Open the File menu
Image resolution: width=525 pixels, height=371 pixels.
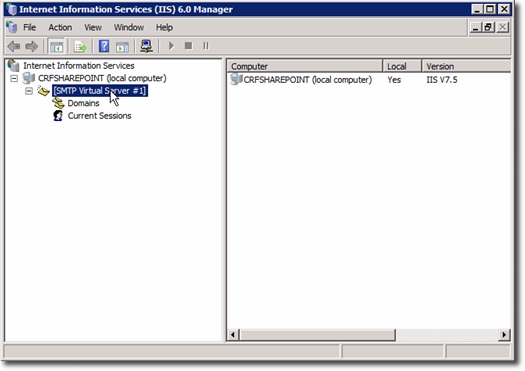(29, 27)
